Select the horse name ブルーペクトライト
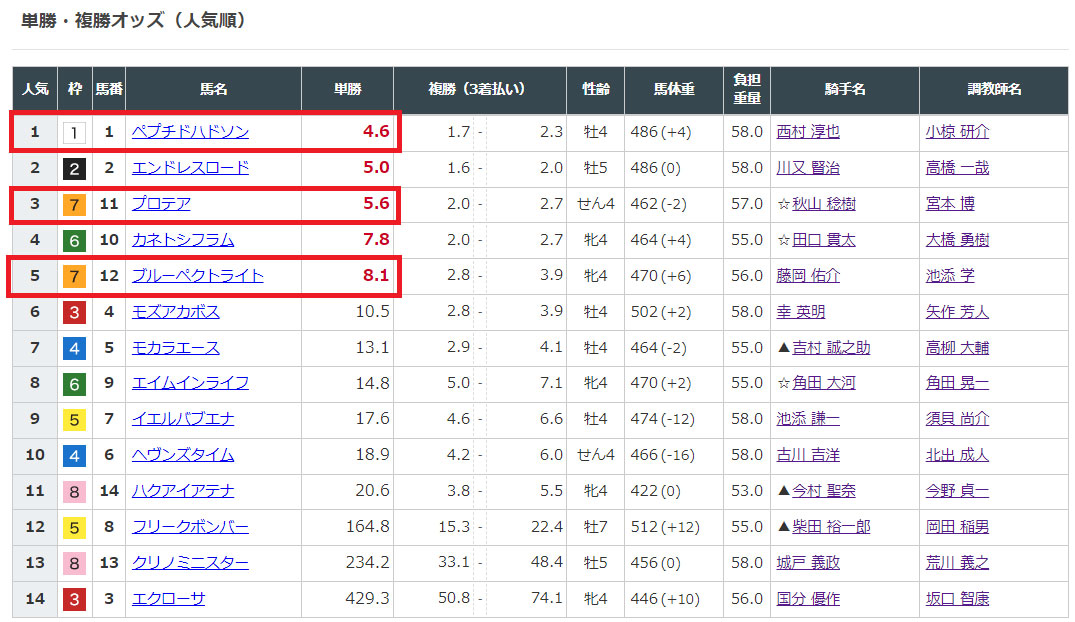 click(x=197, y=276)
